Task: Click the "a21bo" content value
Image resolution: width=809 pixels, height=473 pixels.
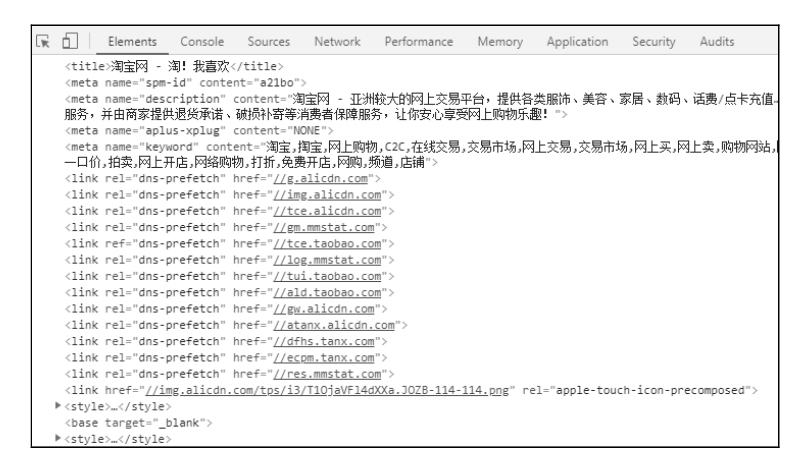Action: click(277, 83)
